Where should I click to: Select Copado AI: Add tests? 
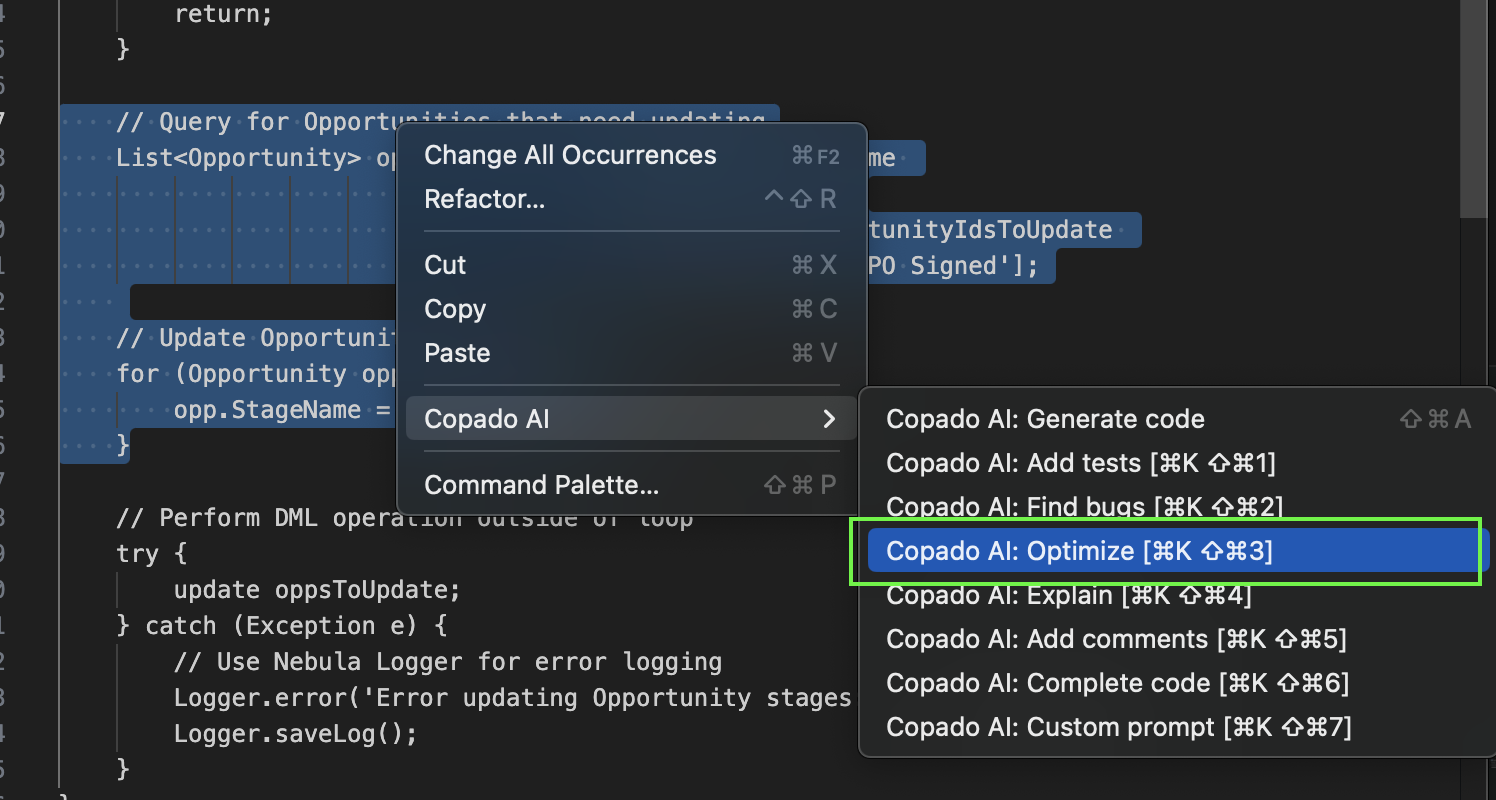coord(1080,463)
